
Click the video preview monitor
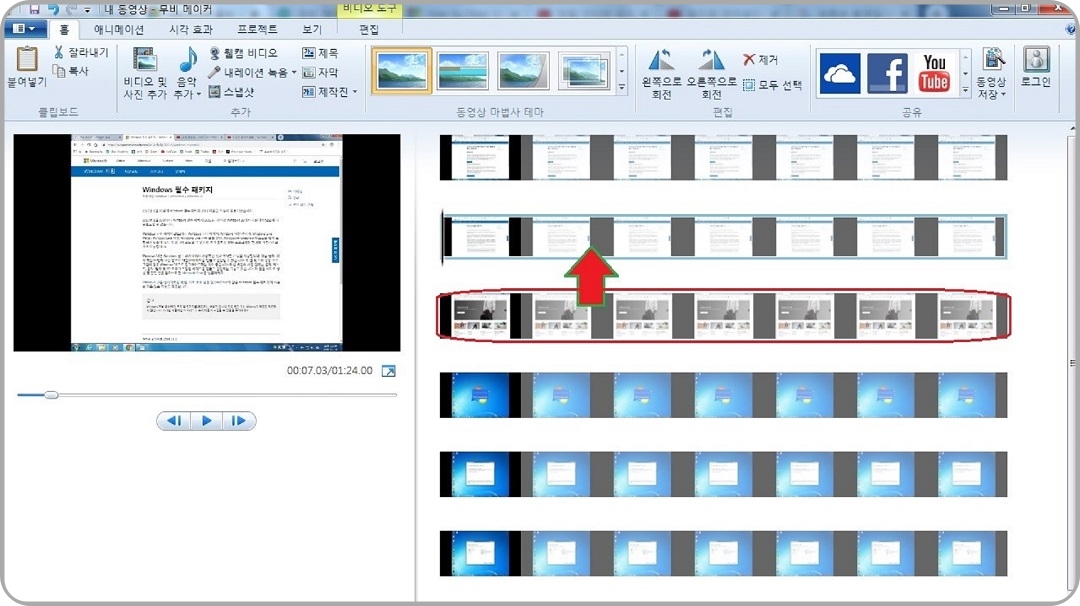[x=207, y=242]
